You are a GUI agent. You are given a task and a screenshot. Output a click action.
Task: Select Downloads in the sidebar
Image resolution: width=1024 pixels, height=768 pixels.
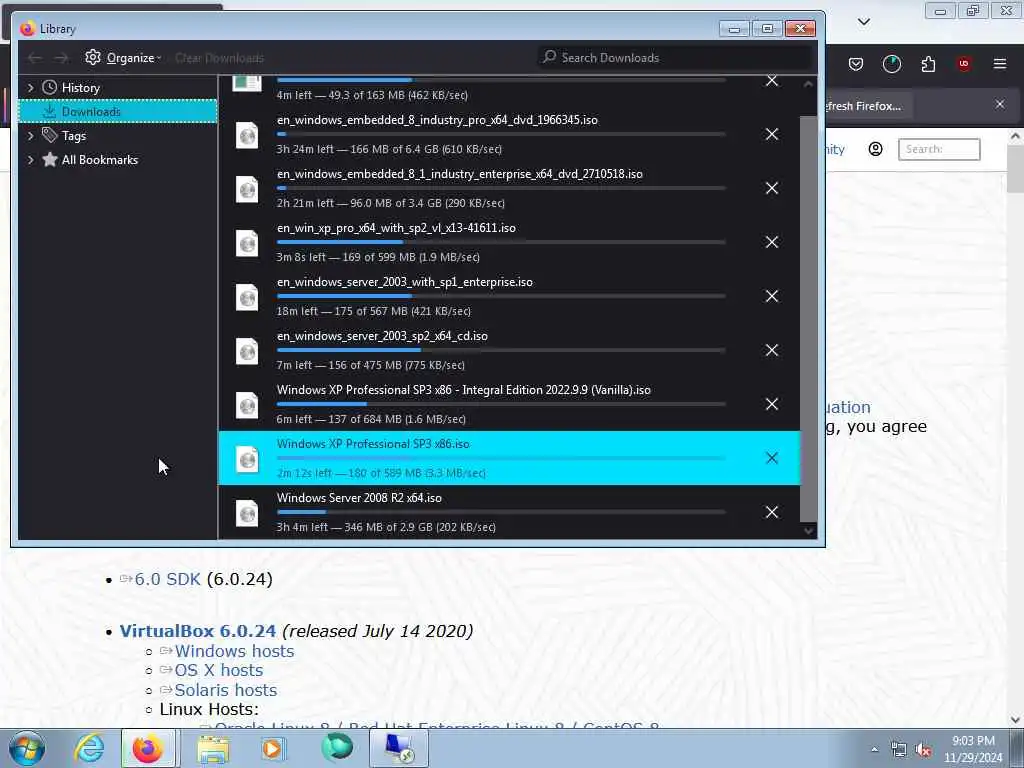(x=118, y=112)
